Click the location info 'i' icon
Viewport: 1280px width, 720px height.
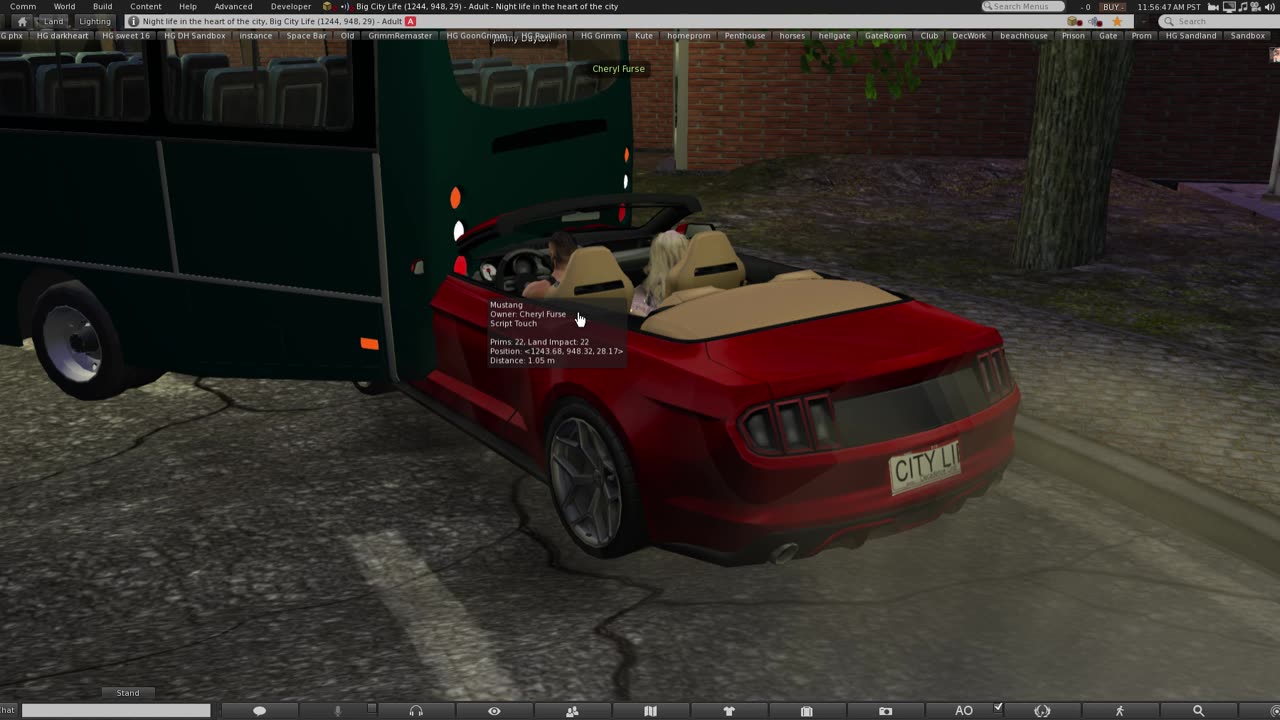(134, 21)
